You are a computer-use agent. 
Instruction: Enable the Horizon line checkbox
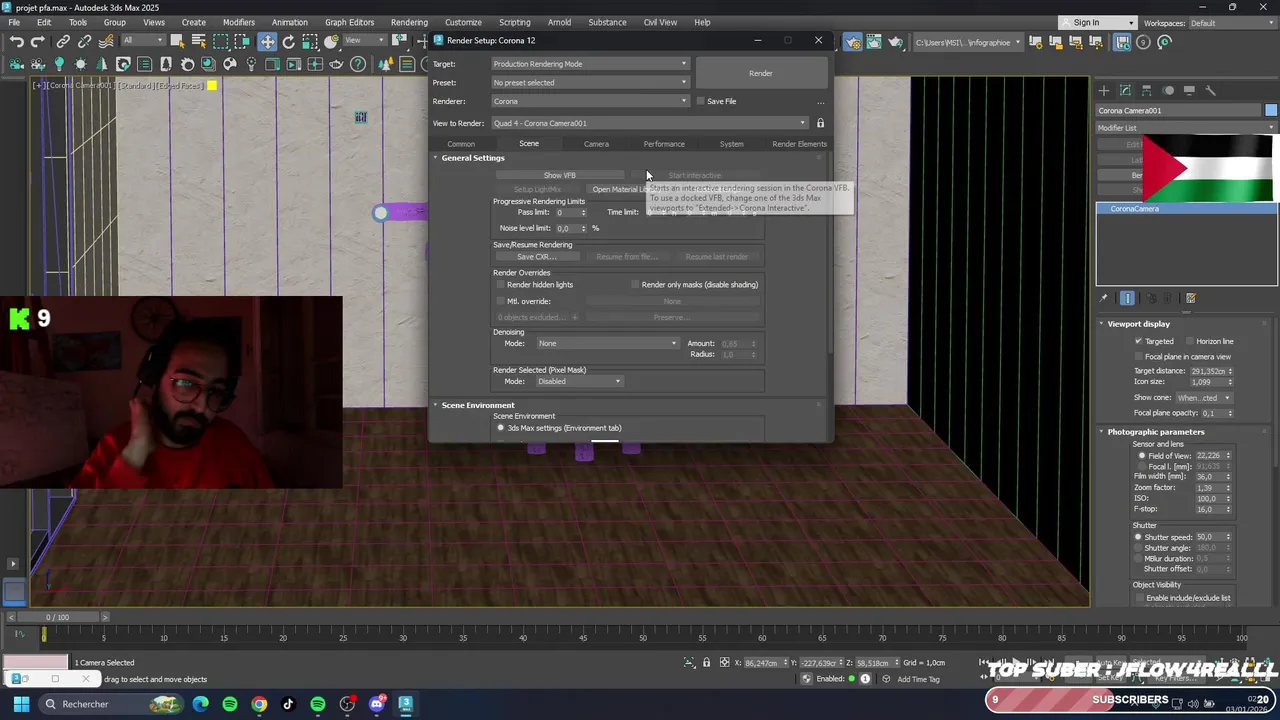(x=1190, y=341)
